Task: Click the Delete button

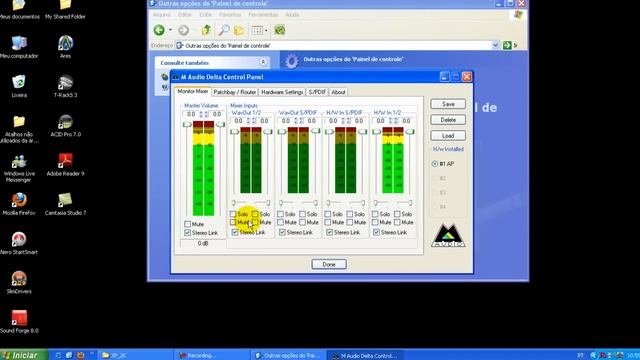Action: coord(448,120)
